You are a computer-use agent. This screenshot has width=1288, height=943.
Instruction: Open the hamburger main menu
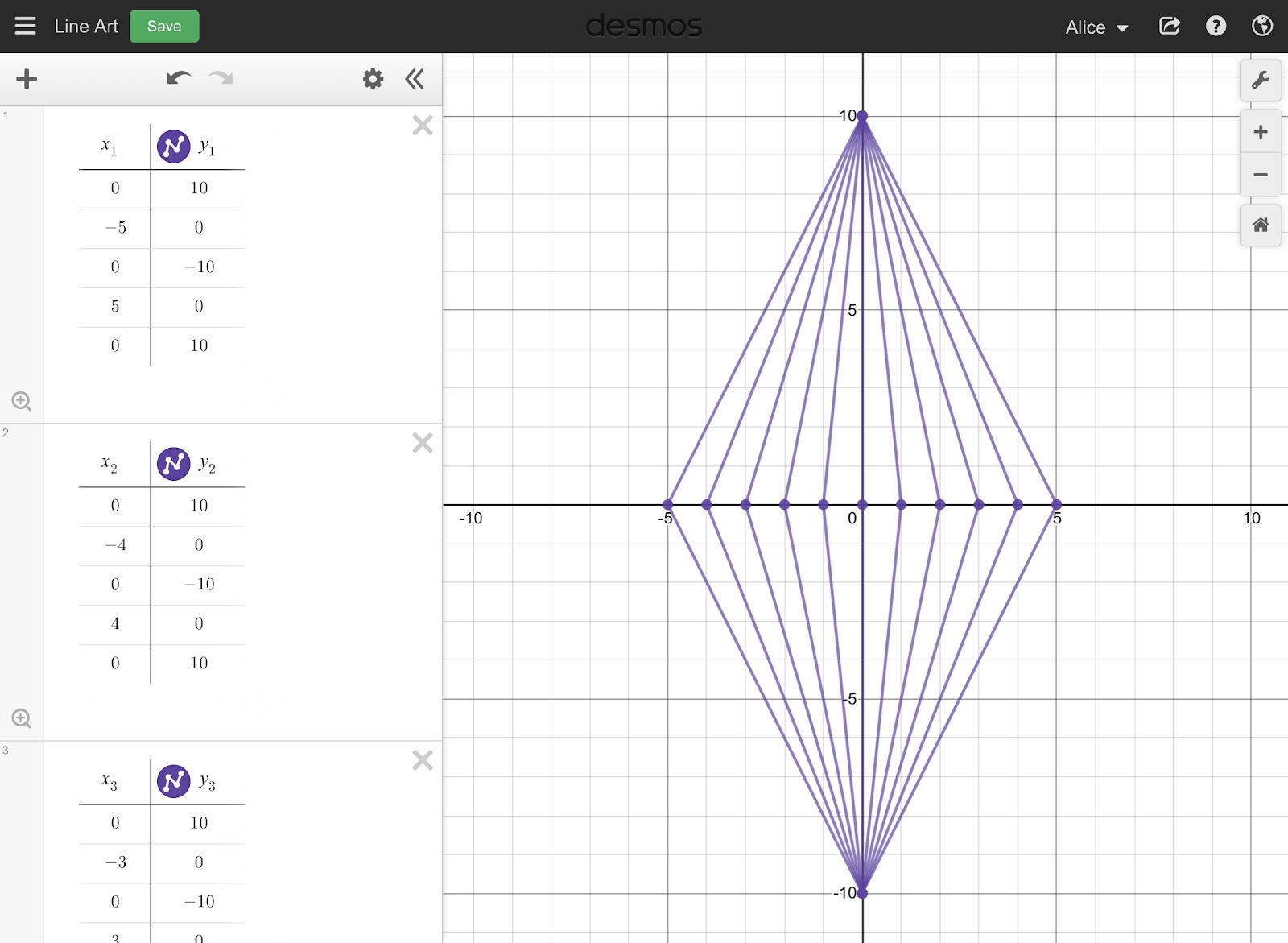pos(26,26)
